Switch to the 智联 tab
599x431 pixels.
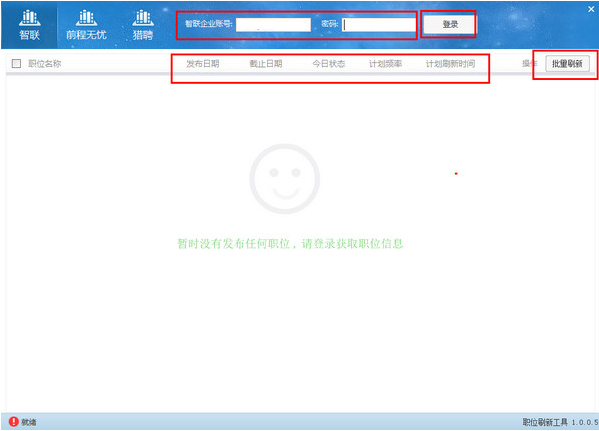tap(29, 26)
